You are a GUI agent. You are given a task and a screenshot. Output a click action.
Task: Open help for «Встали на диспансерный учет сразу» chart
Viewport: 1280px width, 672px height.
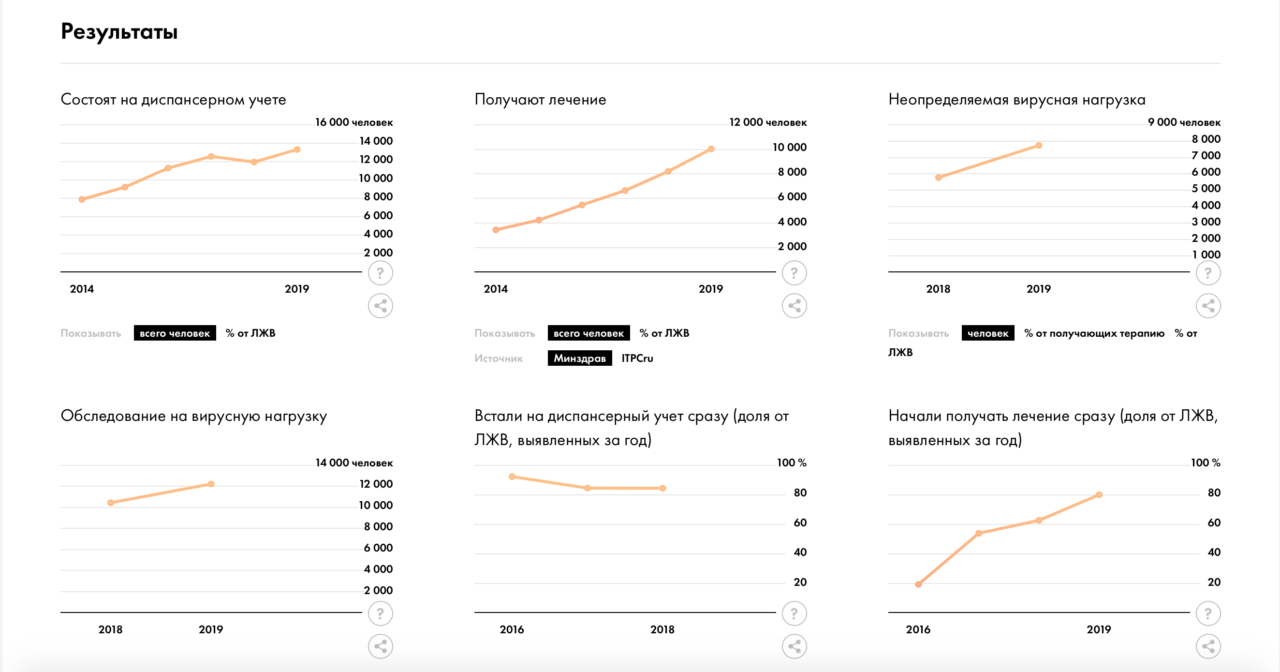tap(794, 614)
